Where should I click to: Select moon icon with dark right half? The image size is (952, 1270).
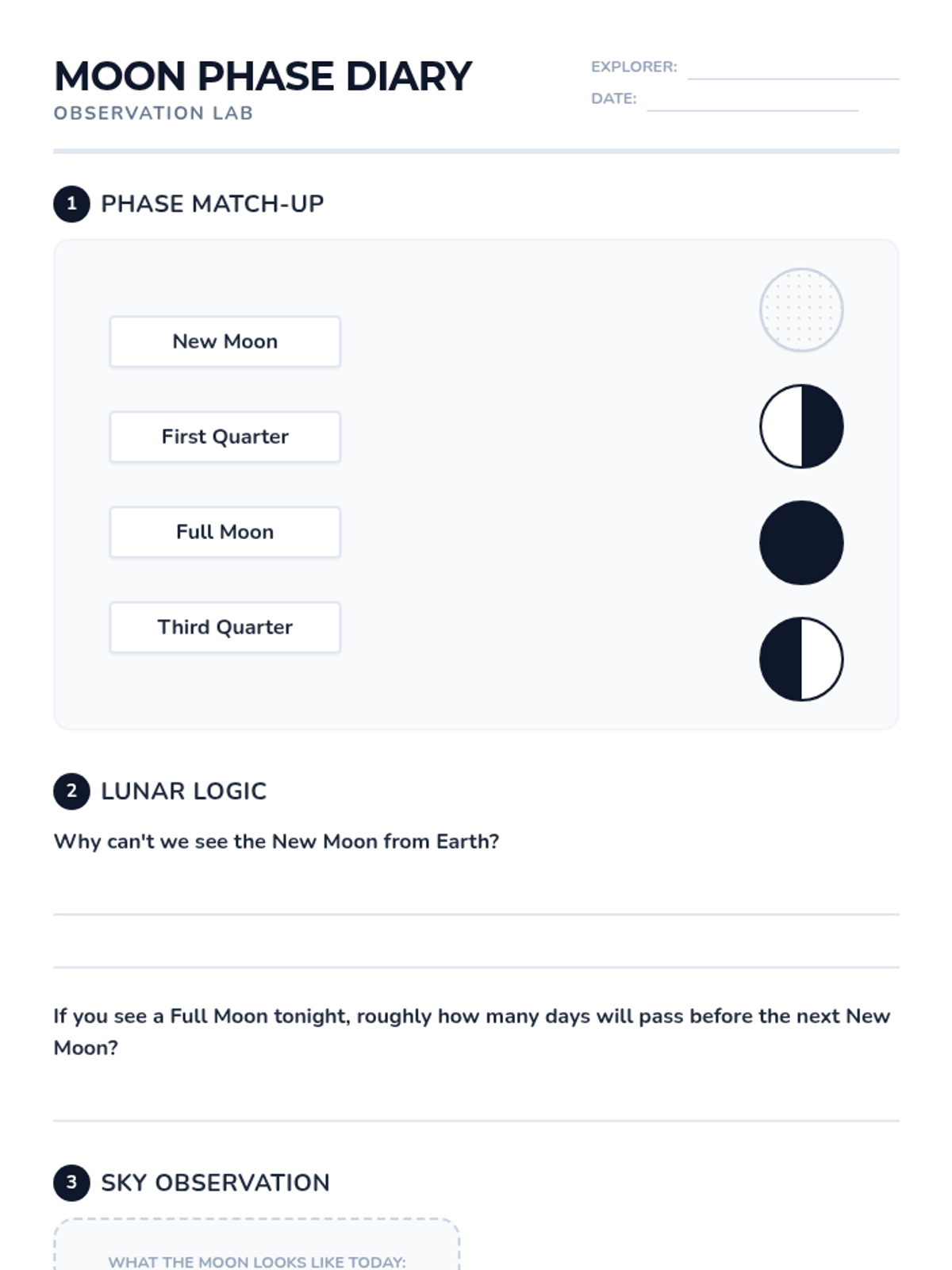[x=801, y=426]
